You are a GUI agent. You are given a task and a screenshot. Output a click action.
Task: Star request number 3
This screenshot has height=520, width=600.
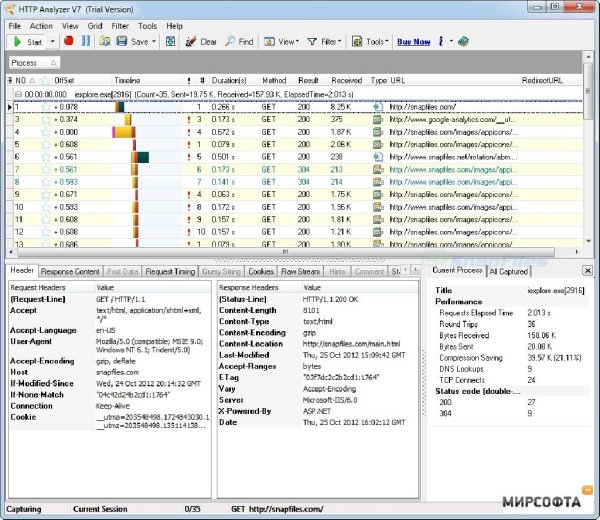tap(46, 119)
